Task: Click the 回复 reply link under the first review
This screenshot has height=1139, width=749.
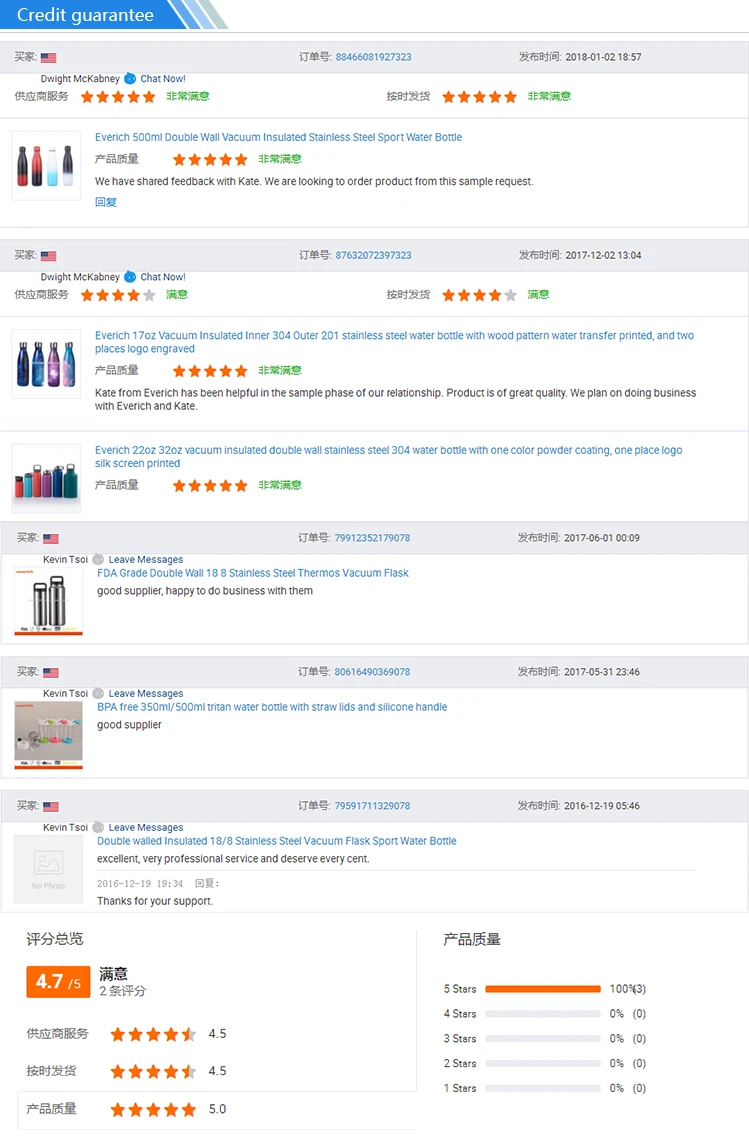Action: (x=106, y=202)
